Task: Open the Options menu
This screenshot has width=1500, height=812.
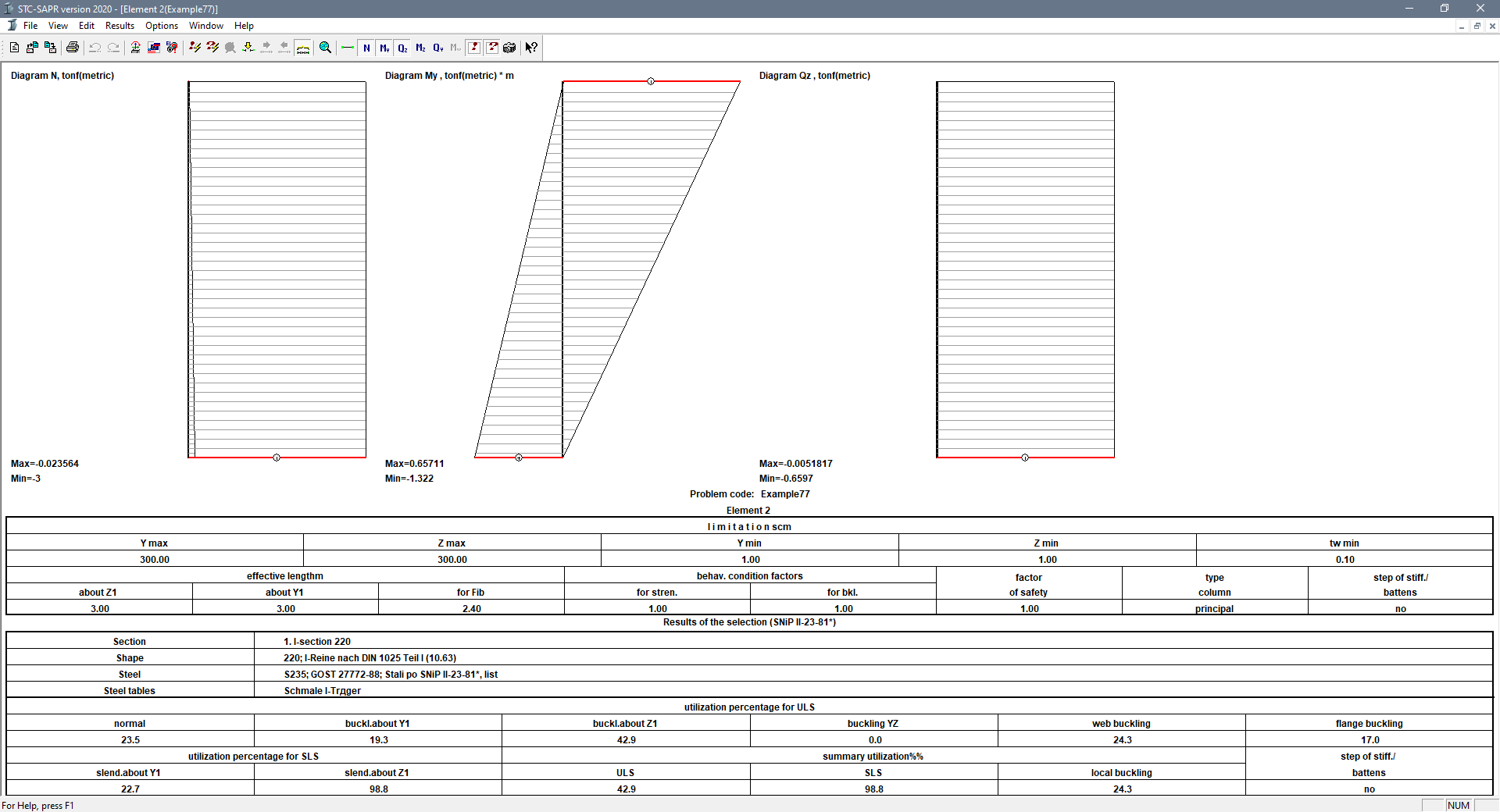Action: [x=162, y=26]
